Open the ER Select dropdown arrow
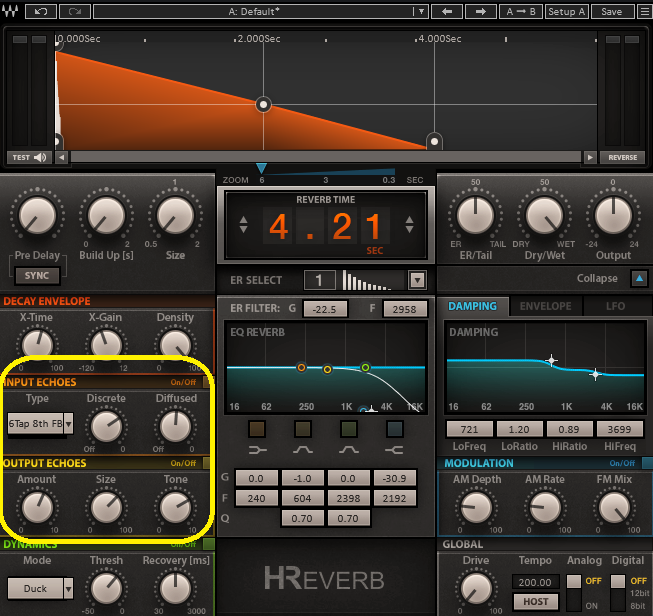The height and width of the screenshot is (616, 653). click(417, 280)
